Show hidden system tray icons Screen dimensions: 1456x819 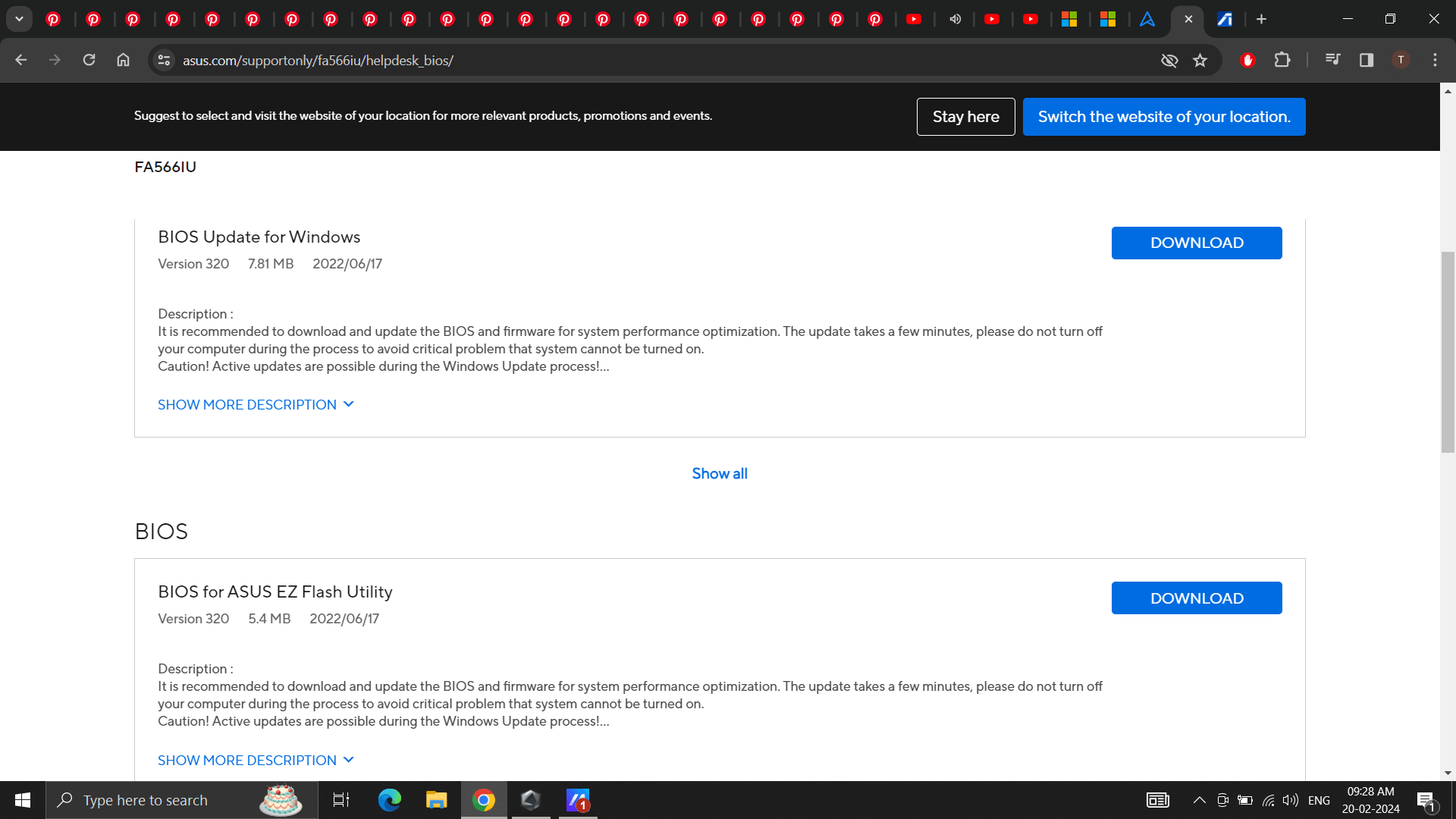click(1199, 800)
